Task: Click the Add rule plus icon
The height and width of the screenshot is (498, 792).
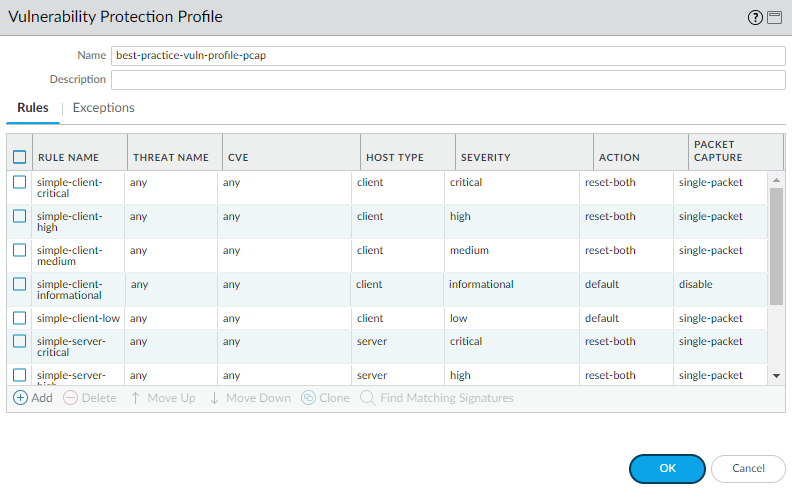Action: point(20,398)
